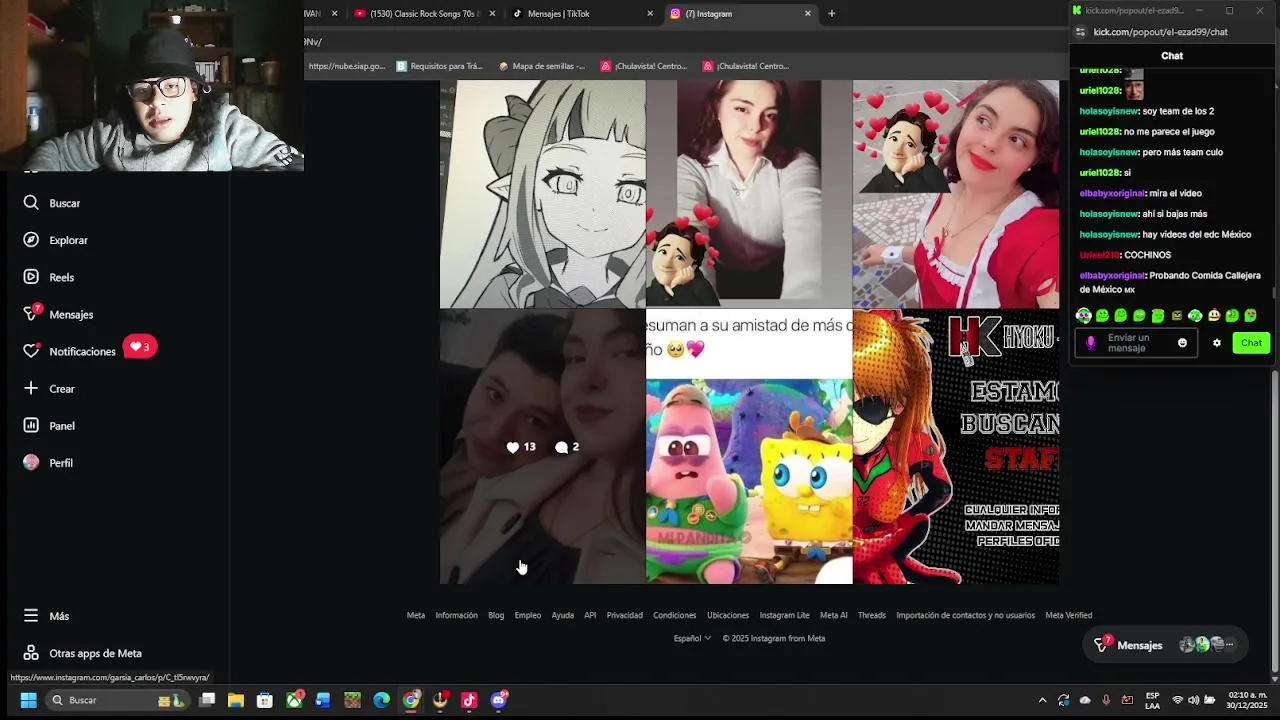
Task: Open the Panel dashboard entry
Action: click(x=49, y=426)
